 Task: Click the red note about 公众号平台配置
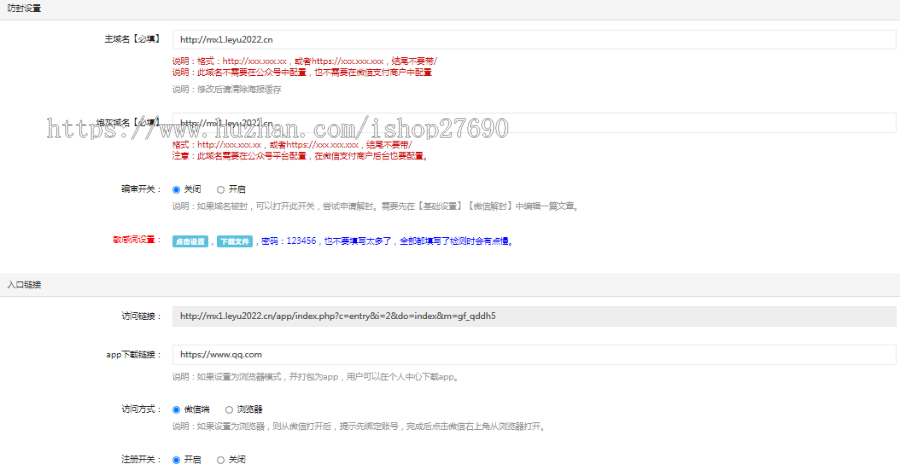point(301,156)
